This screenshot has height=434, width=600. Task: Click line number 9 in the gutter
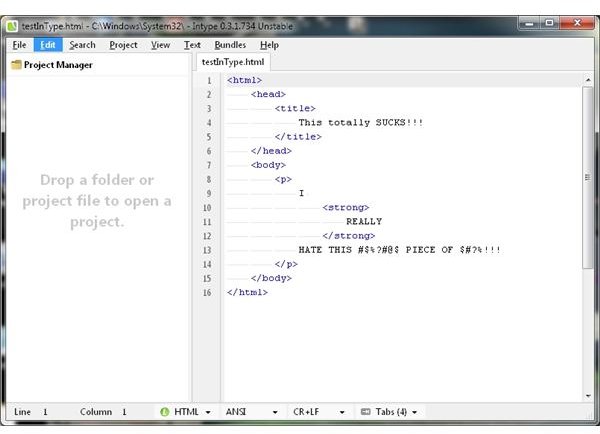(209, 194)
